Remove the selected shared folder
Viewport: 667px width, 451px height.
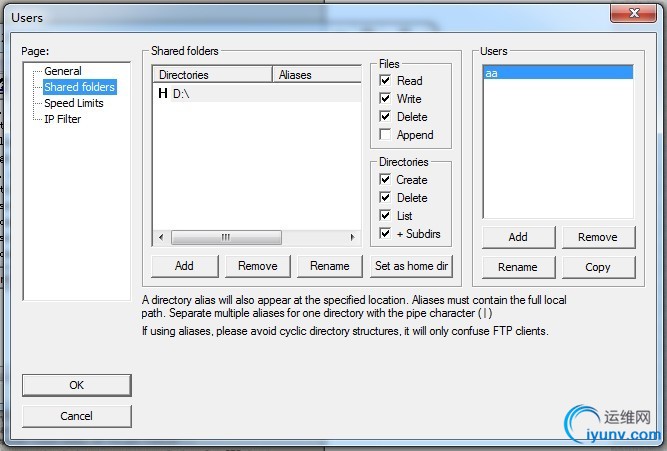(258, 266)
